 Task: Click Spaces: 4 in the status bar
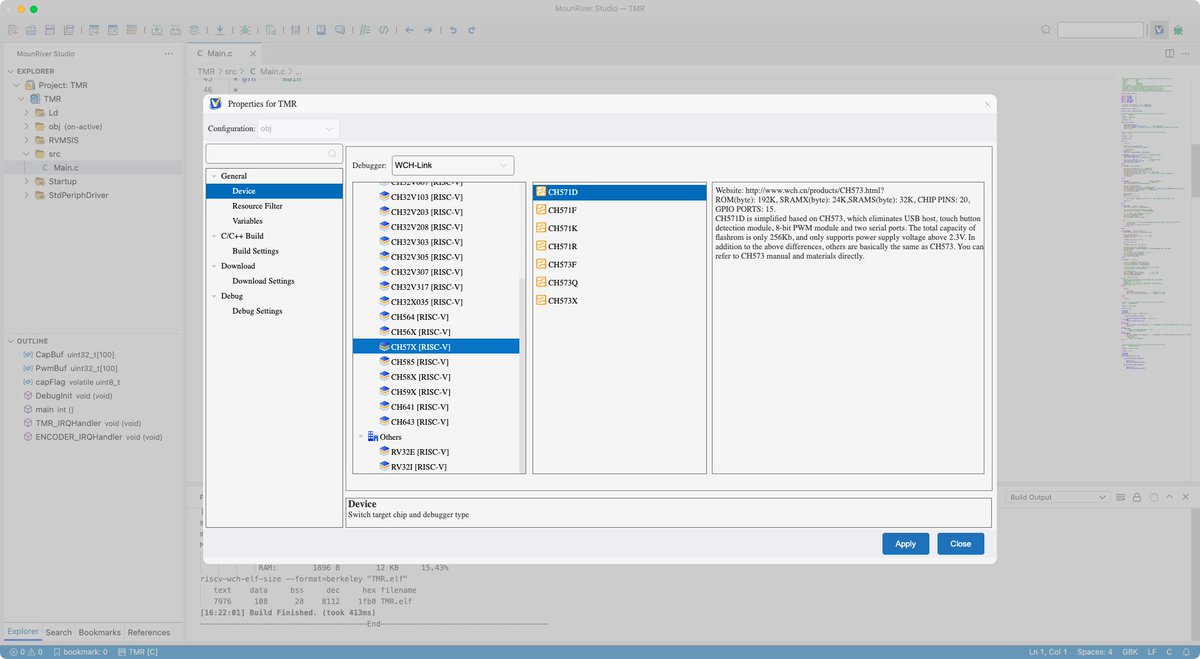[x=1095, y=652]
